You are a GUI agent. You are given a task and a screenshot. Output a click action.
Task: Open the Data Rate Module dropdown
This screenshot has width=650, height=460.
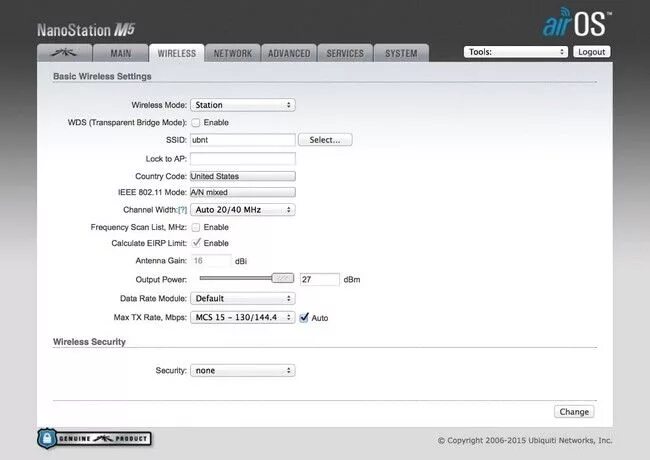[243, 298]
